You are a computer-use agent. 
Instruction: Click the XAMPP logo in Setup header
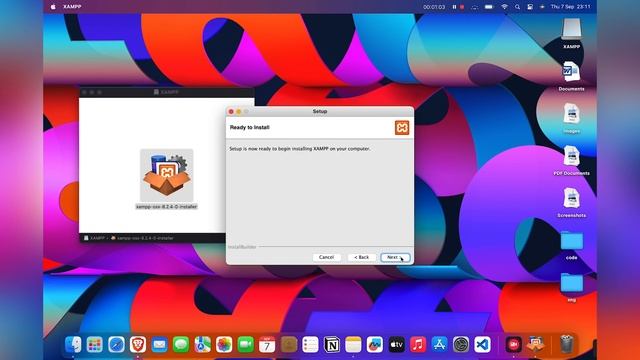point(402,128)
